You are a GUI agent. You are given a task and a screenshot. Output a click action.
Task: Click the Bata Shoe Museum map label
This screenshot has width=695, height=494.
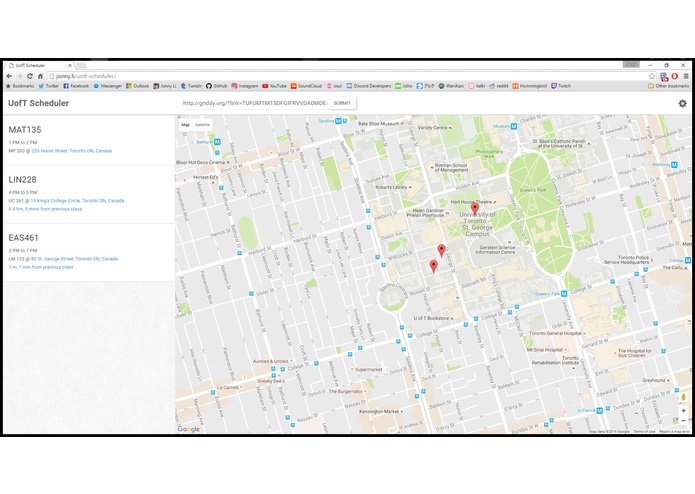coord(379,124)
